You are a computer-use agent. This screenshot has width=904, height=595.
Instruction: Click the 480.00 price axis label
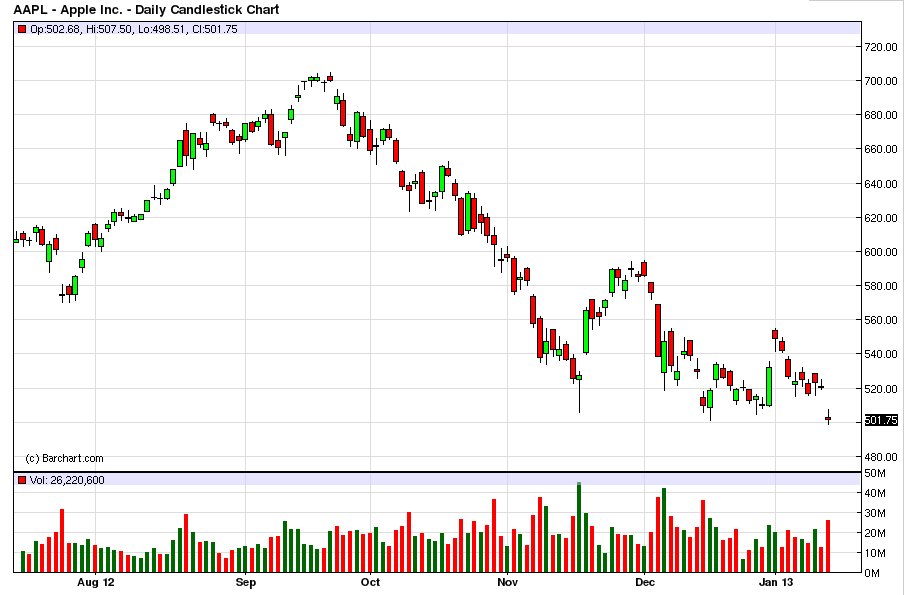(x=880, y=457)
